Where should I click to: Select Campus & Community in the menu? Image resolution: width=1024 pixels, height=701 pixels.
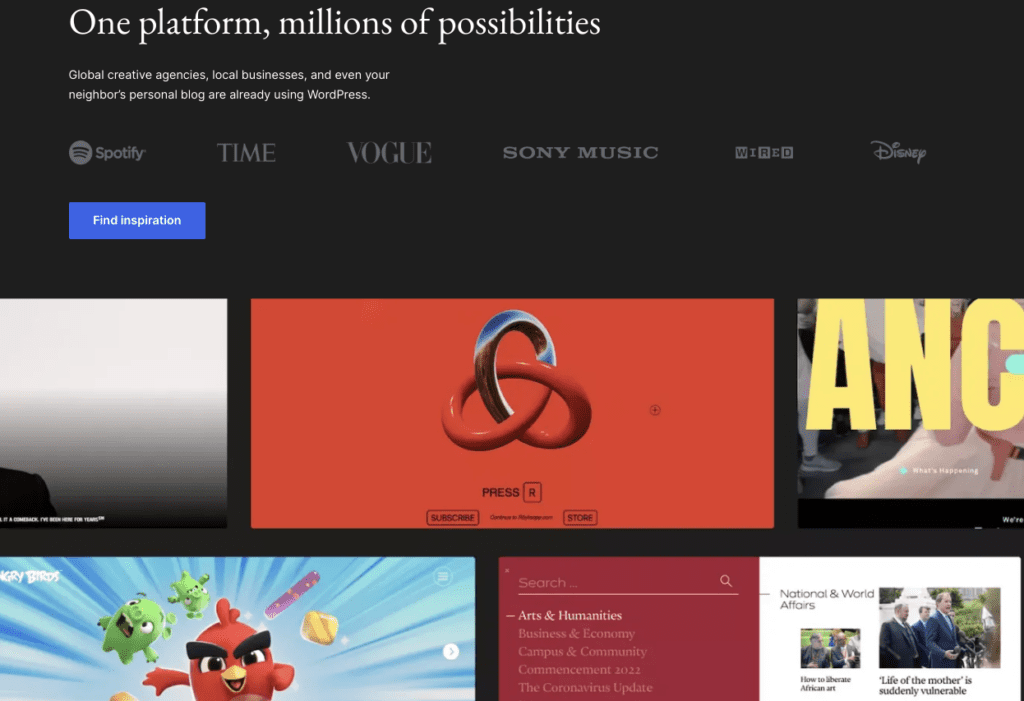[583, 651]
